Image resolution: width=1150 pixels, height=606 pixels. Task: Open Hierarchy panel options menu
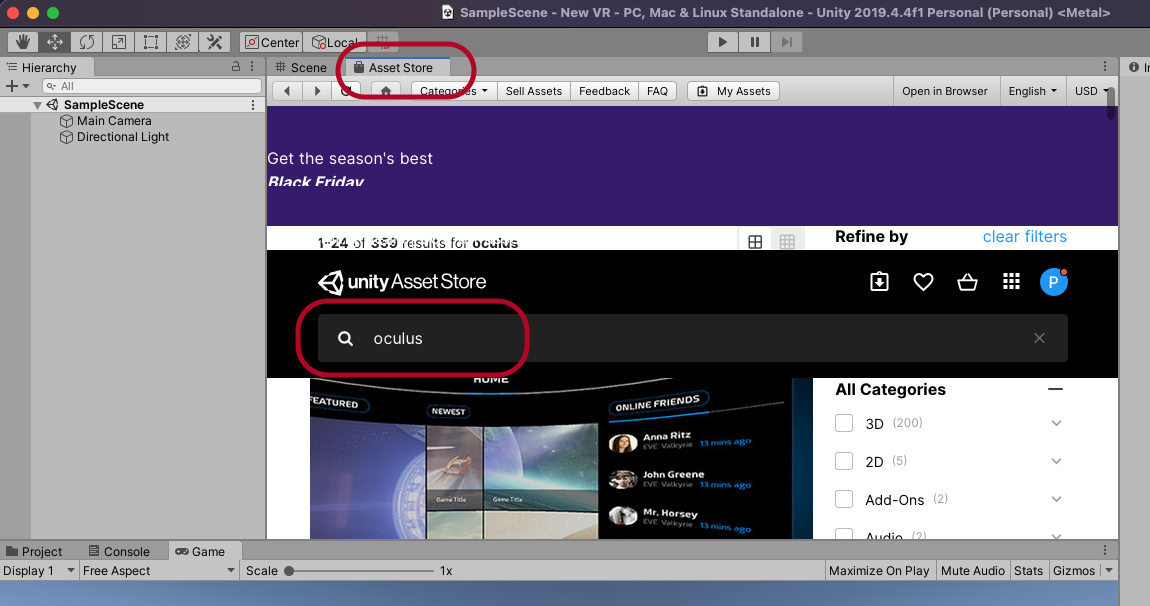252,66
